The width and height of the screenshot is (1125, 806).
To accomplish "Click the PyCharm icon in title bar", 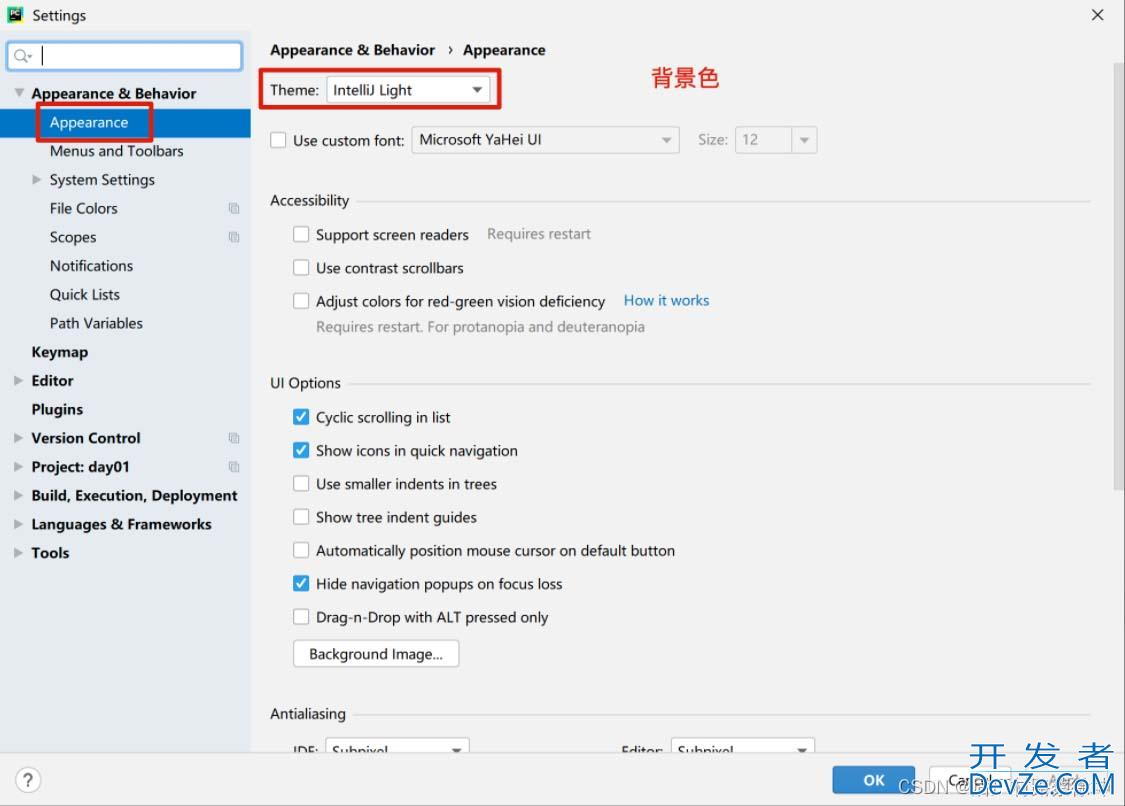I will pos(15,14).
